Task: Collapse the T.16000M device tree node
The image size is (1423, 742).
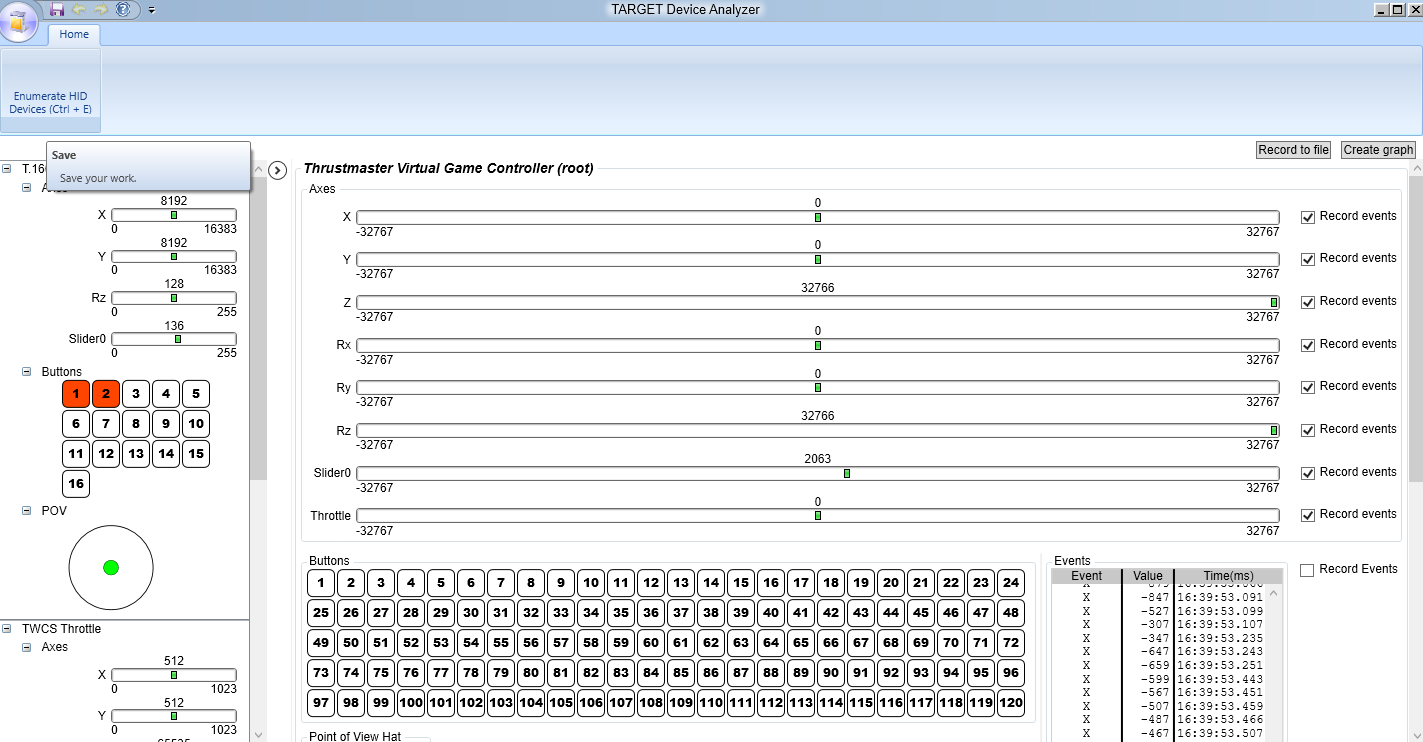Action: point(7,169)
